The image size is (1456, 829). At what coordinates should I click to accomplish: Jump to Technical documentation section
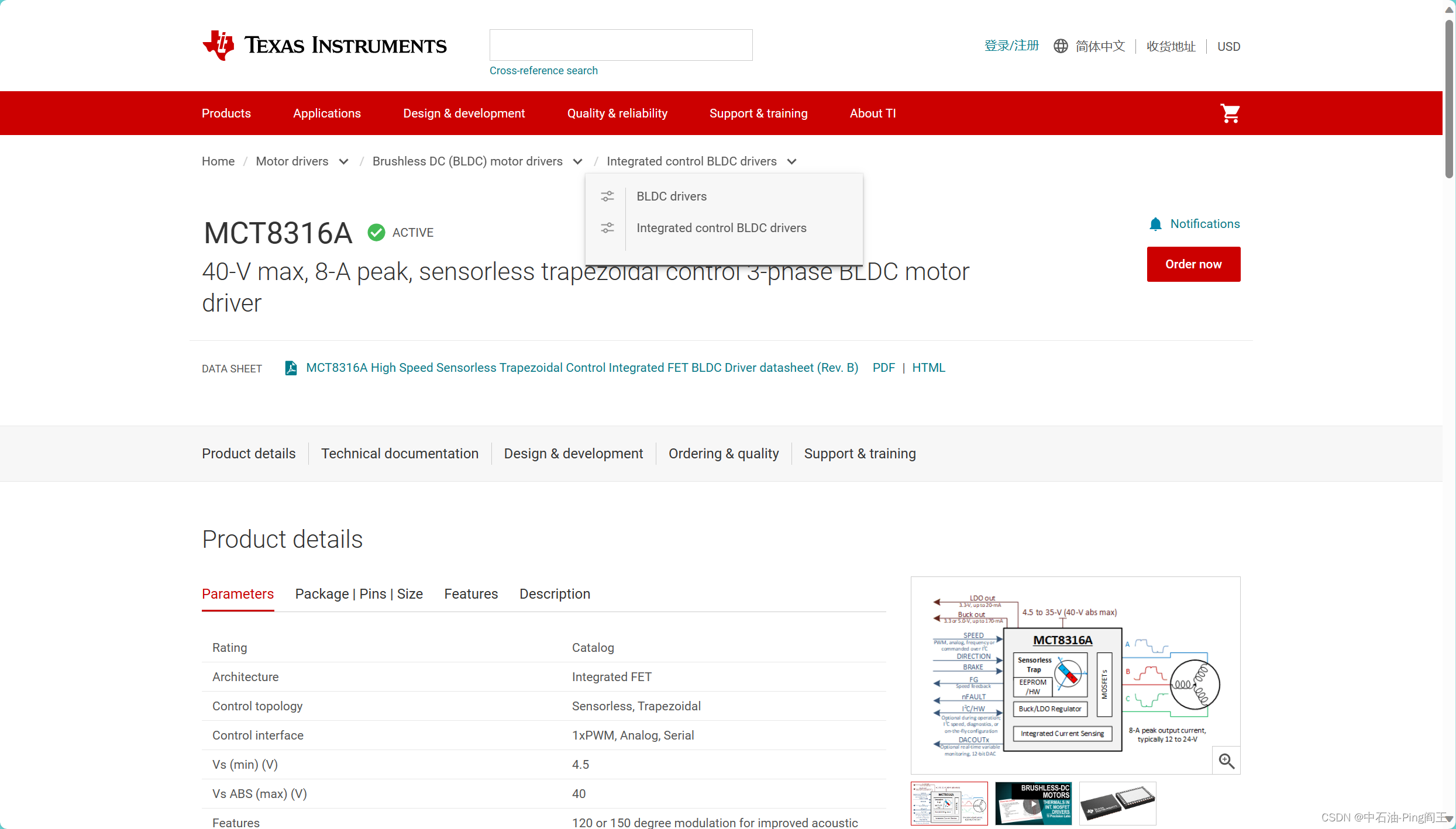tap(400, 454)
